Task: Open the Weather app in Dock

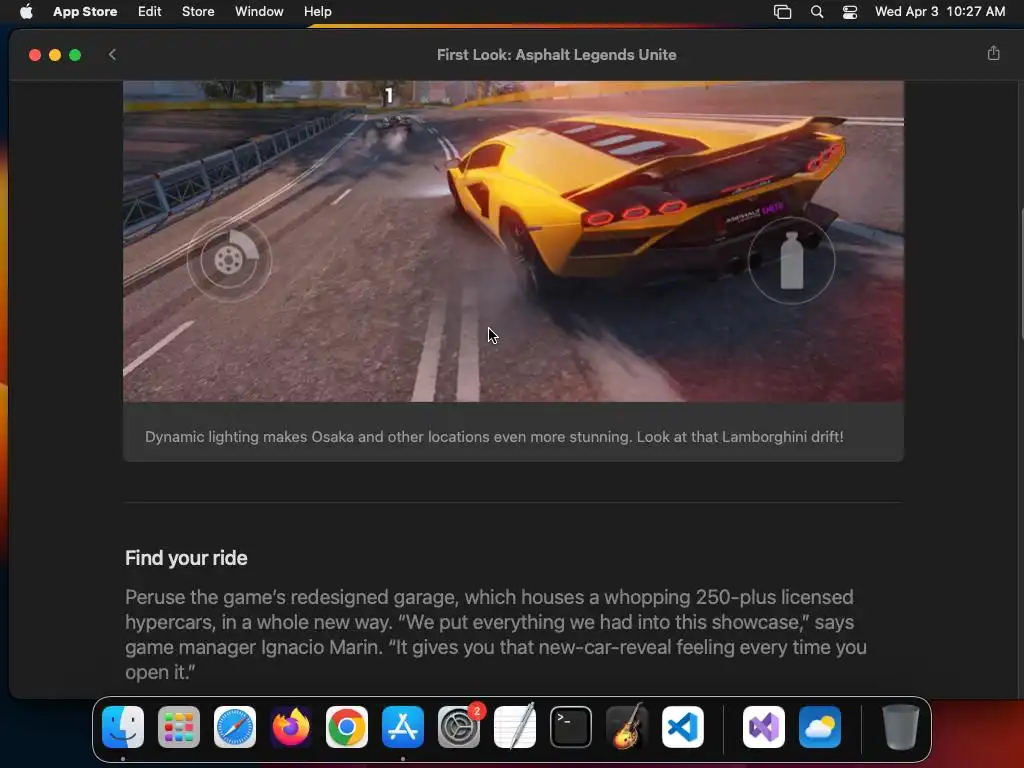Action: (x=820, y=727)
